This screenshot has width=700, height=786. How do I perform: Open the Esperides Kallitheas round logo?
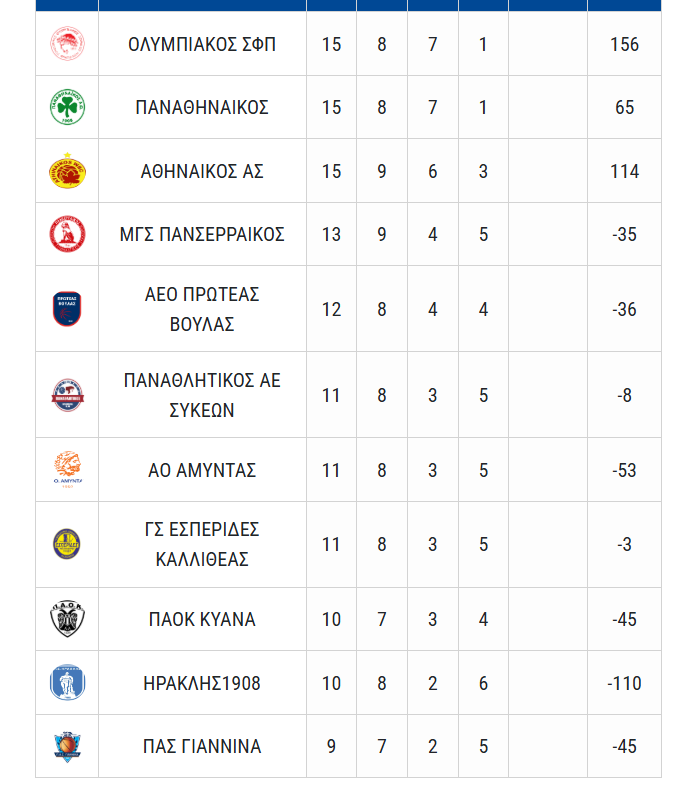click(67, 544)
